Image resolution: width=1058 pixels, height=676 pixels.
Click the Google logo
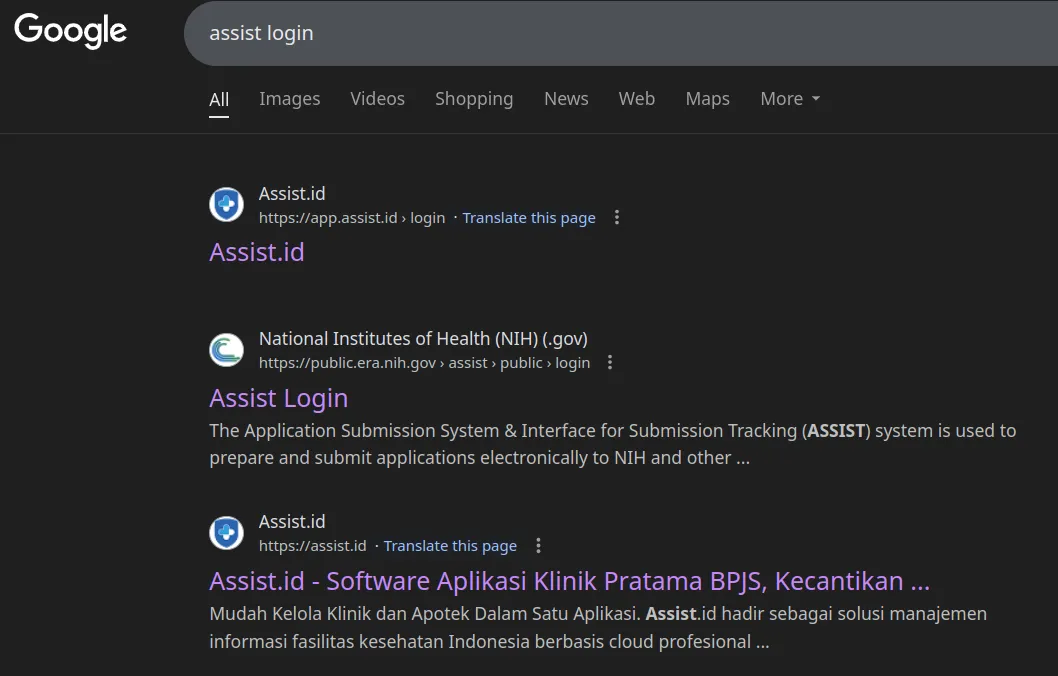click(70, 30)
